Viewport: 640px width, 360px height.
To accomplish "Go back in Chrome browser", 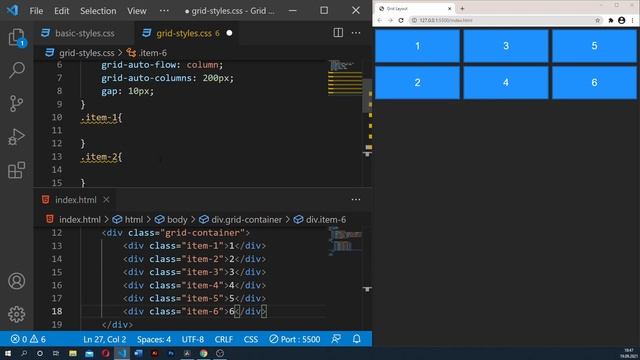I will click(x=380, y=20).
